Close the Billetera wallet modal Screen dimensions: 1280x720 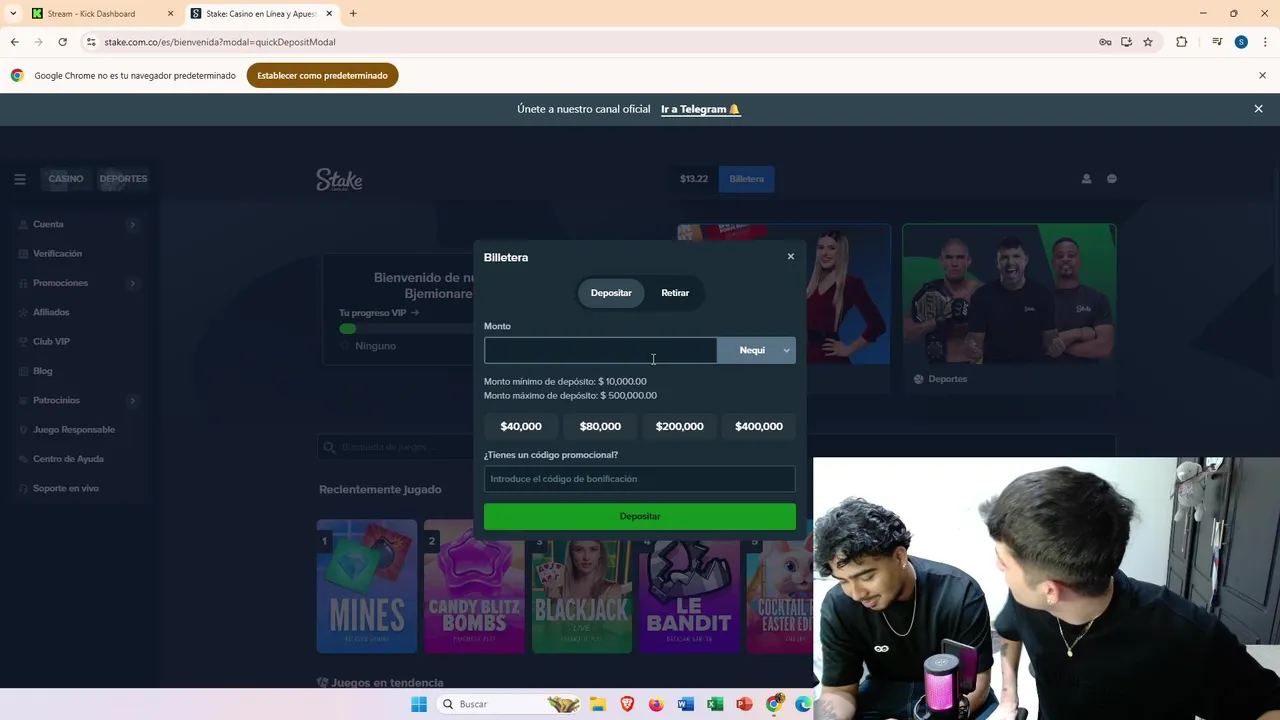coord(790,256)
